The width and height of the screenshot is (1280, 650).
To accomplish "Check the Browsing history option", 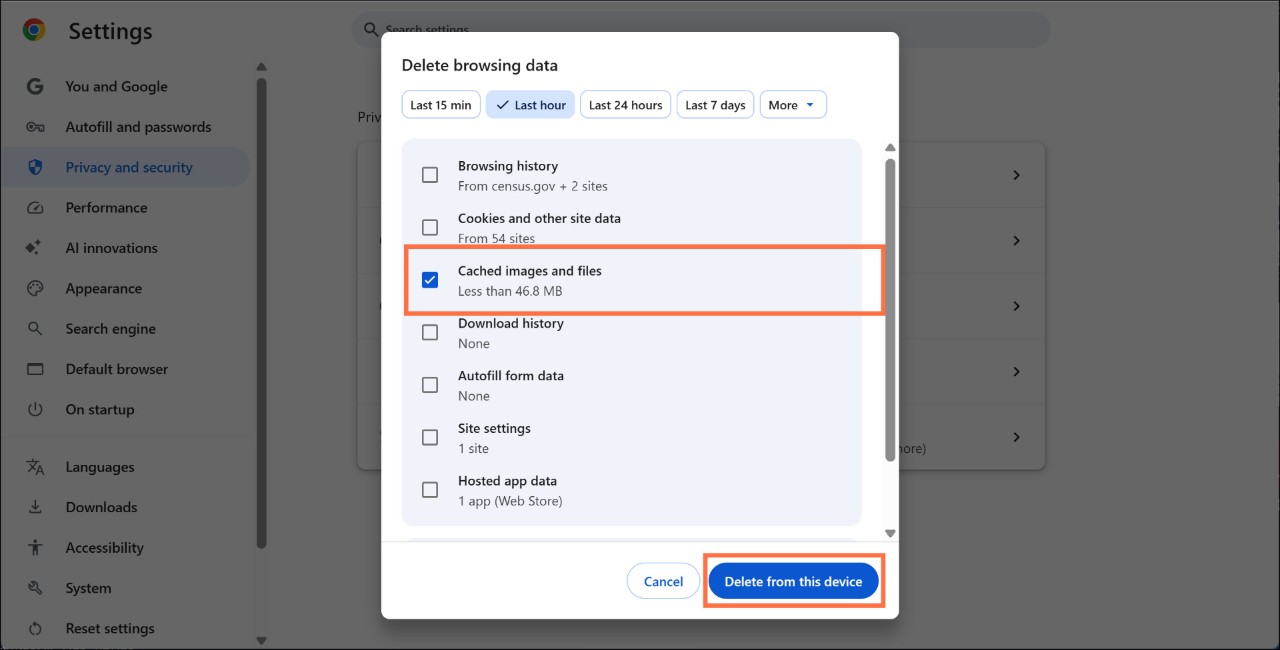I will (430, 174).
